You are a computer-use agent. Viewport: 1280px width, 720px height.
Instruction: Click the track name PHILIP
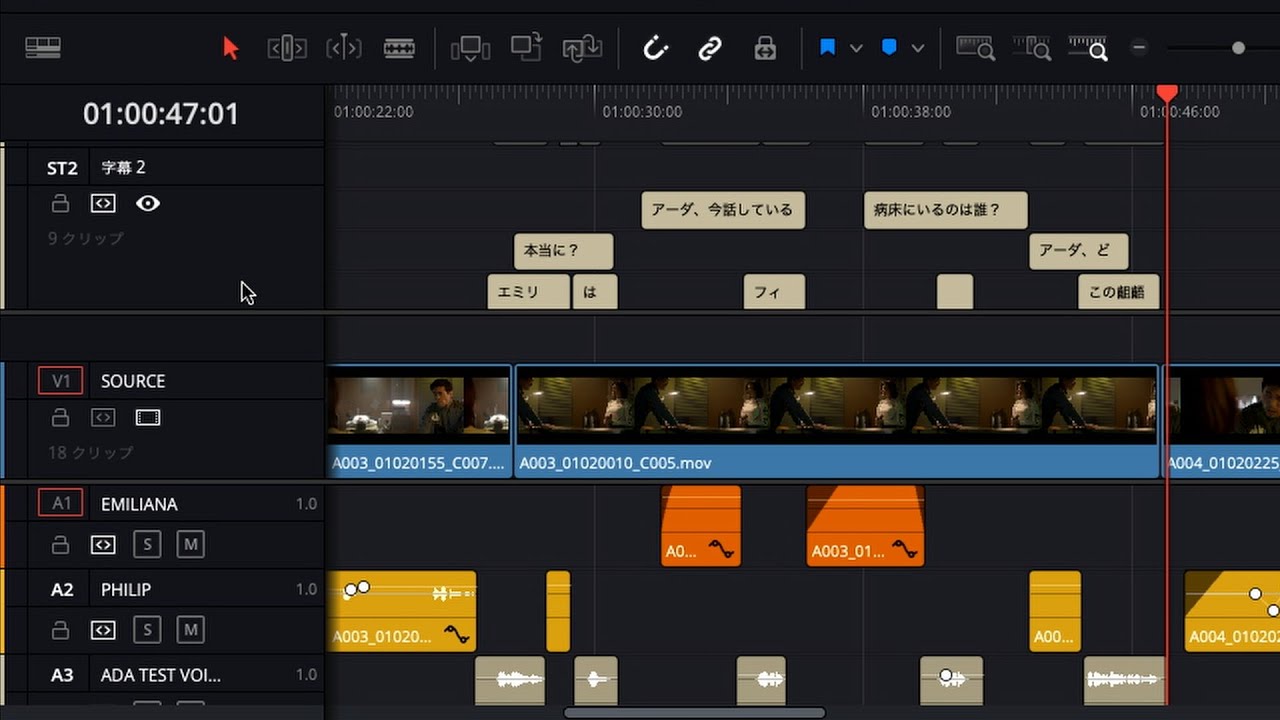126,590
